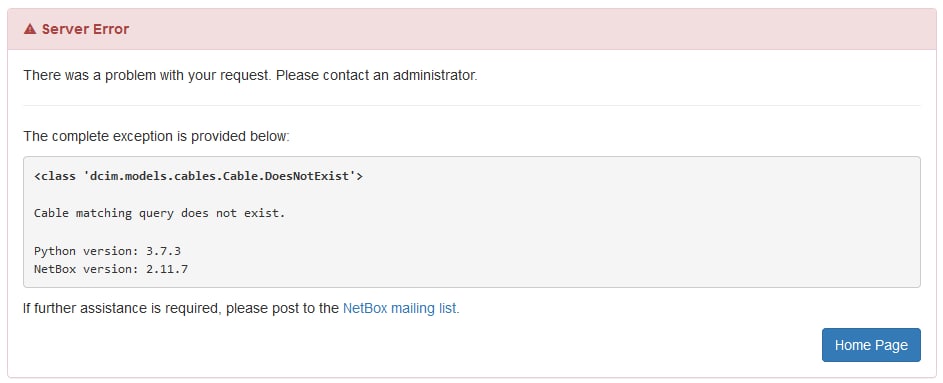Open the NetBox mailing list link
943x383 pixels.
tap(399, 308)
